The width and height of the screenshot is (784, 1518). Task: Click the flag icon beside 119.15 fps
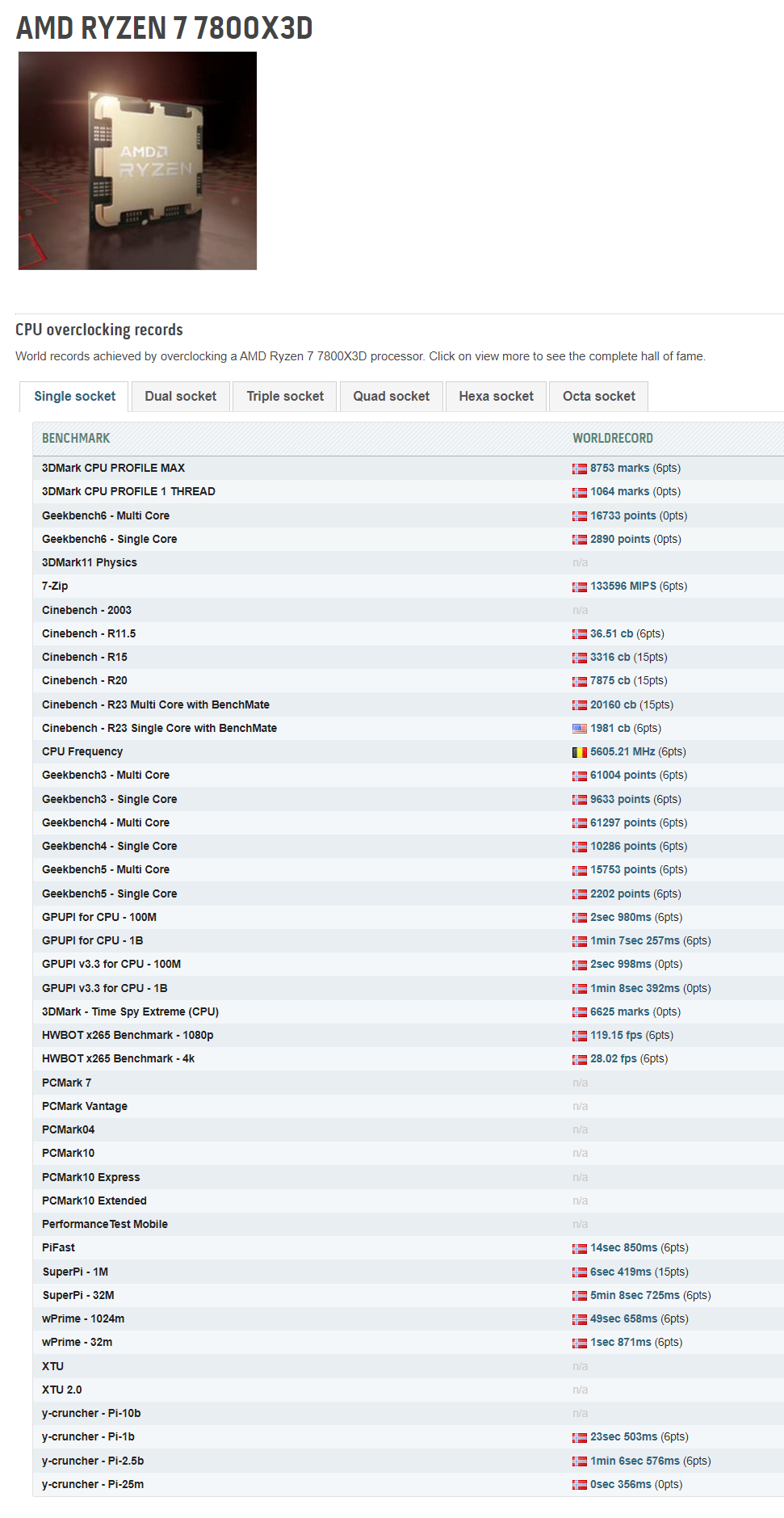[x=580, y=1036]
